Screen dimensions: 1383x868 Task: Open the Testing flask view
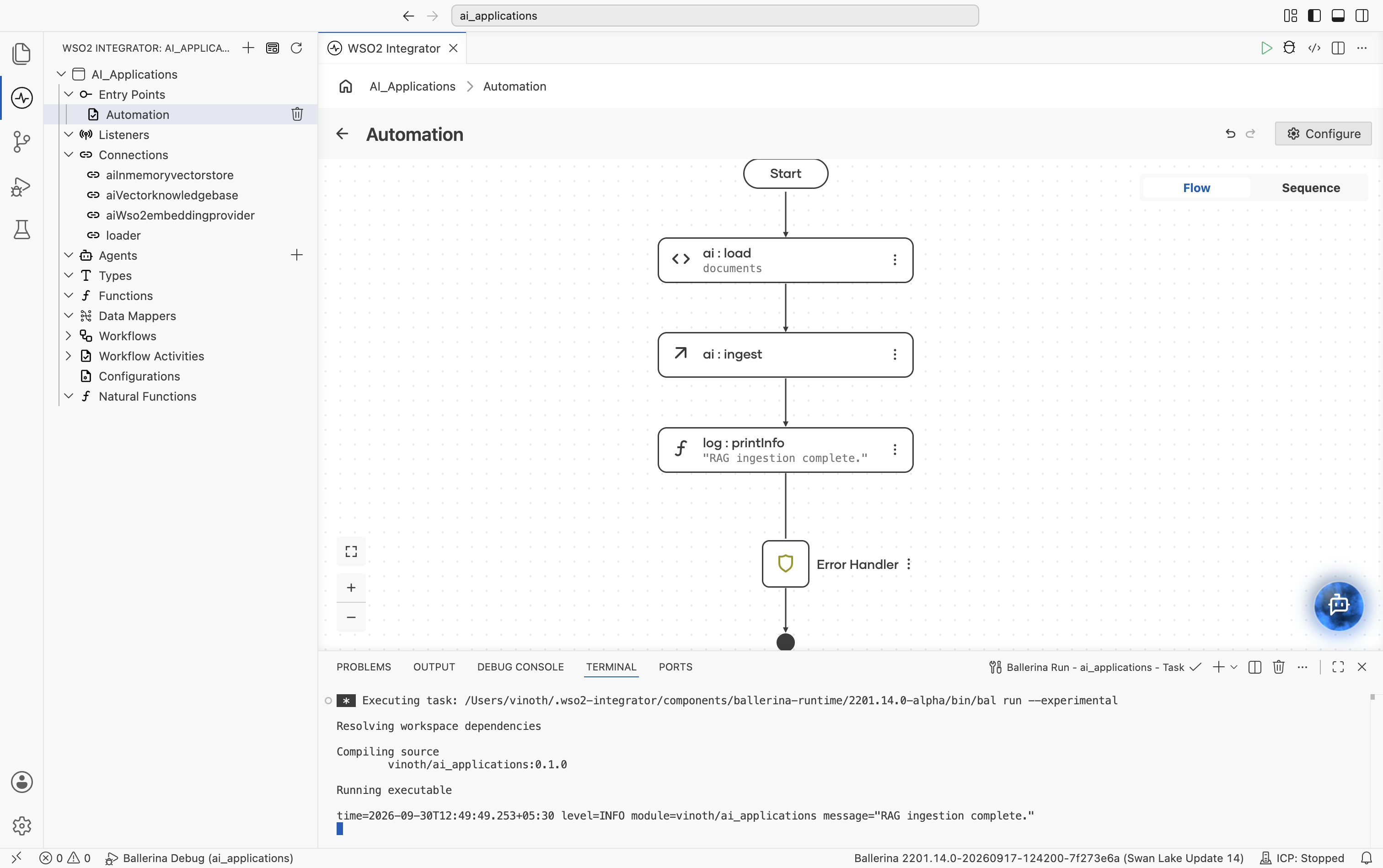pos(22,230)
